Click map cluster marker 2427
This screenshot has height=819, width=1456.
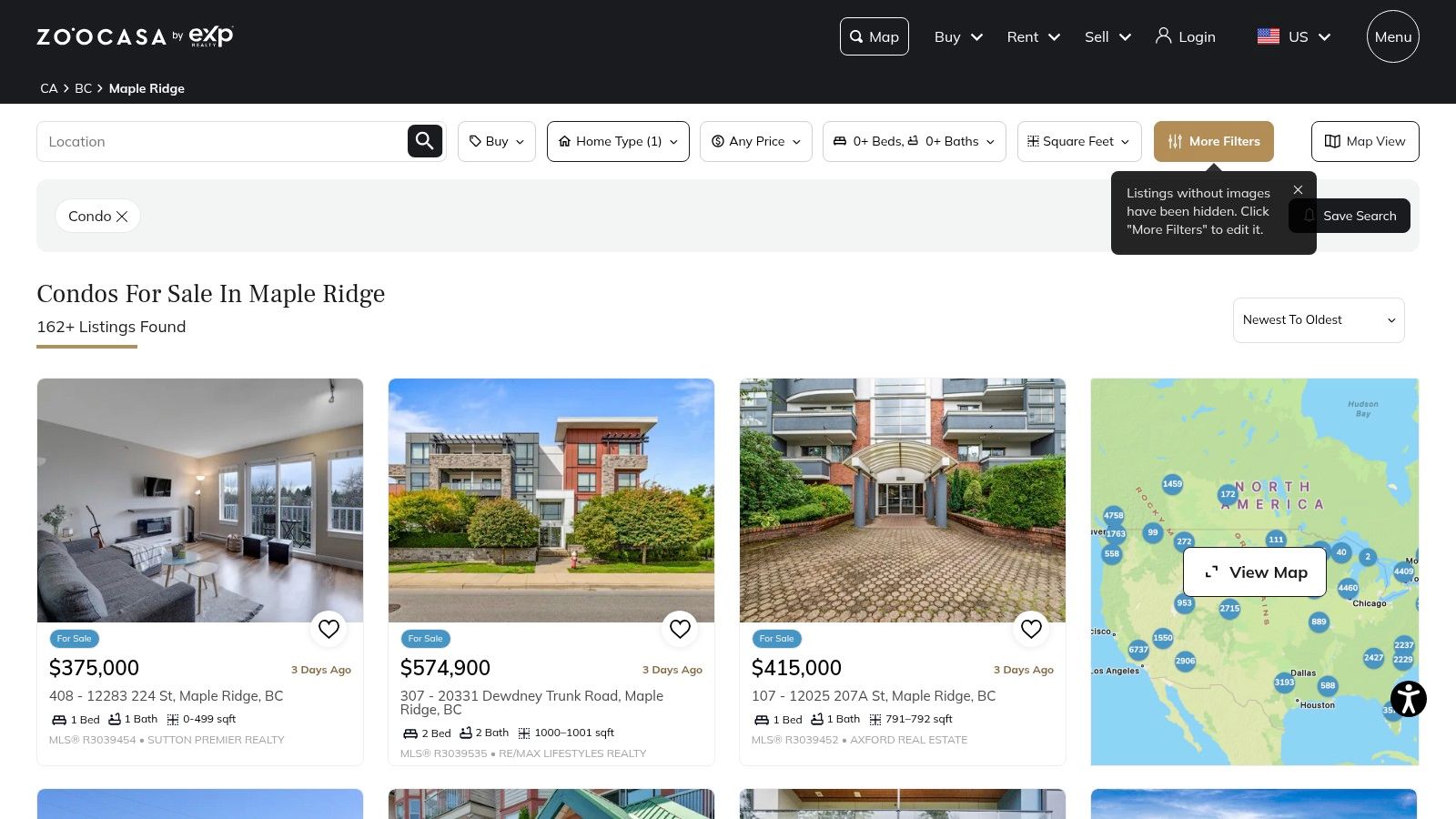coord(1373,658)
